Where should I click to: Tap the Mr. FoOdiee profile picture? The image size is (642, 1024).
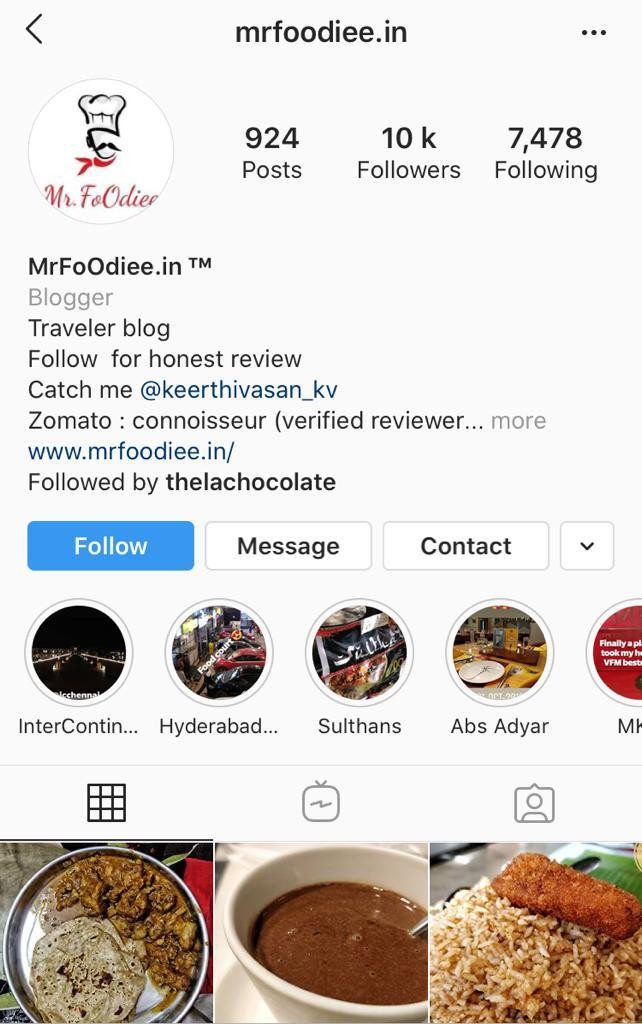point(101,151)
